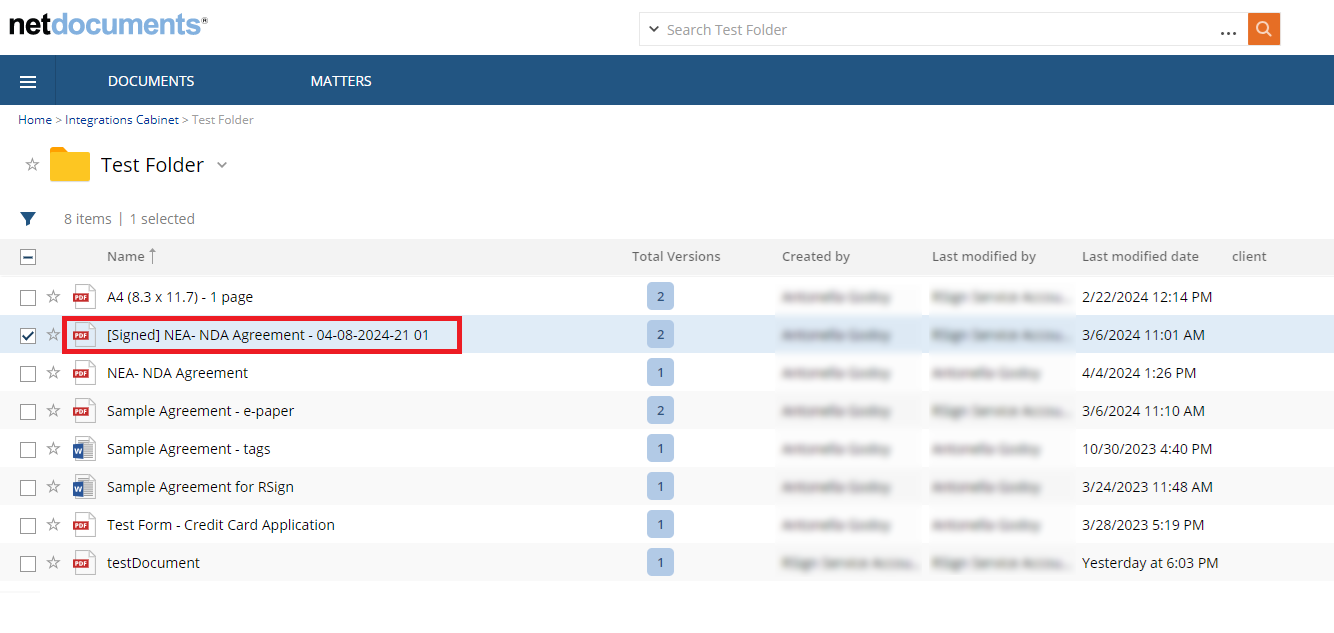This screenshot has width=1334, height=633.
Task: Open A4 (8.3 x 11.7) - 1 page
Action: point(180,297)
